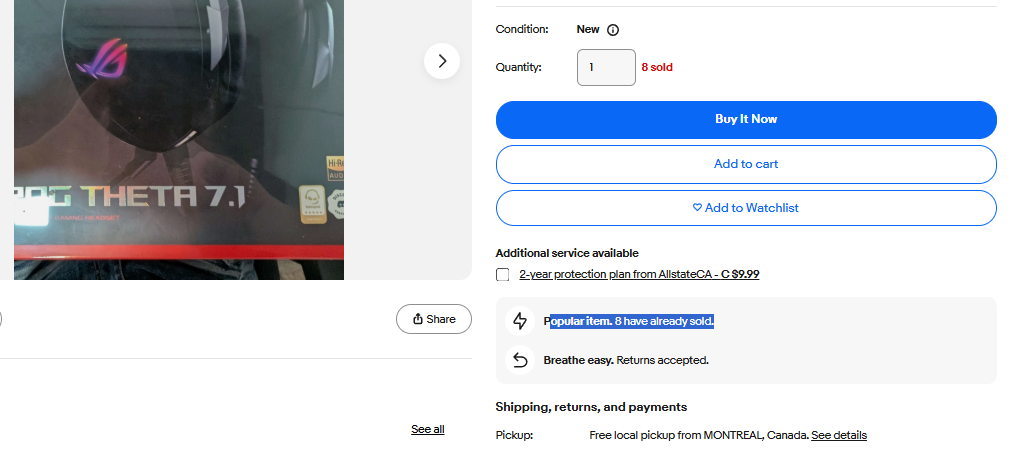This screenshot has width=1025, height=452.
Task: Click the lightning bolt popular item icon
Action: pos(520,321)
